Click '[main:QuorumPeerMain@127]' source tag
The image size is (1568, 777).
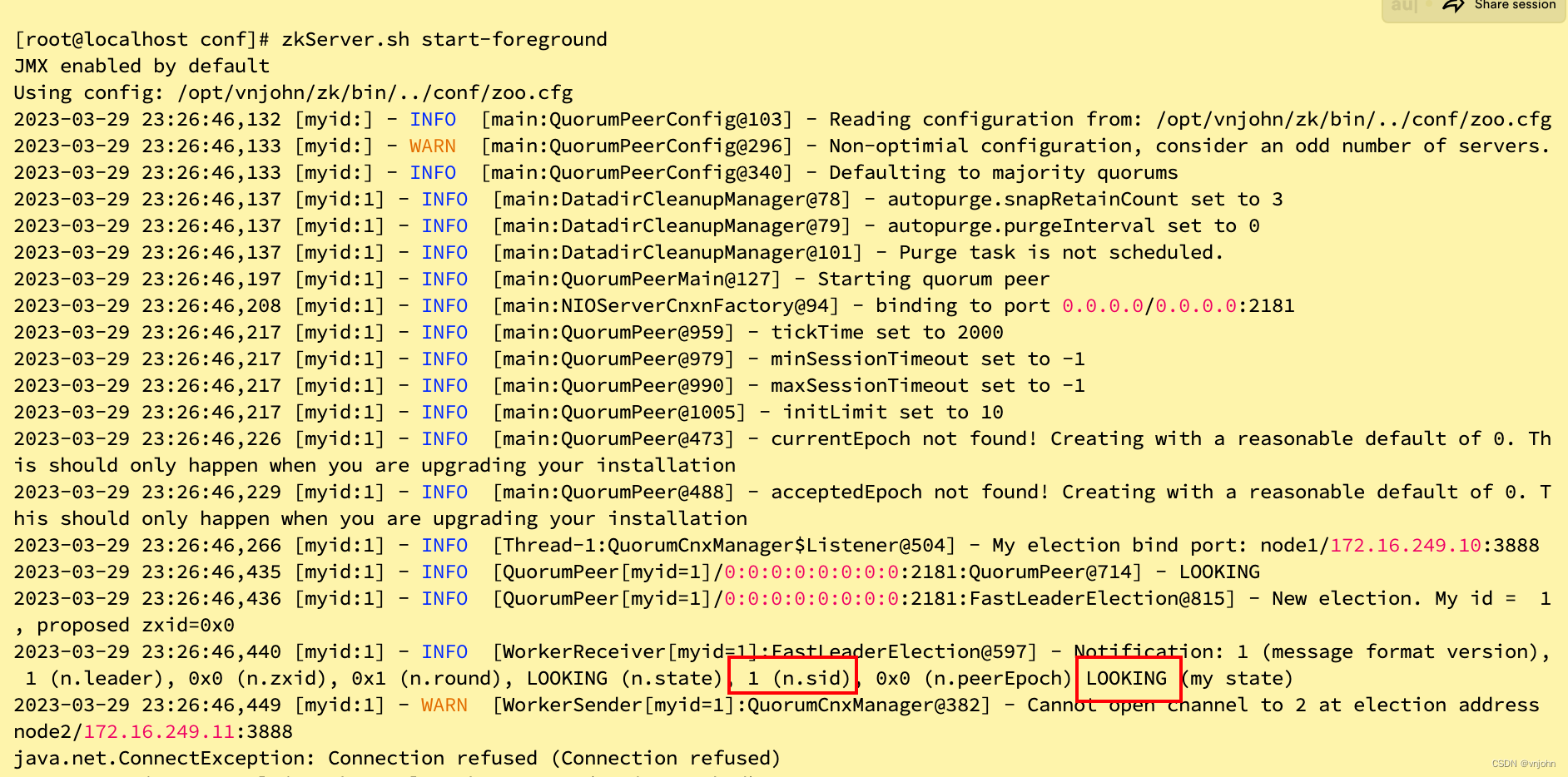637,279
